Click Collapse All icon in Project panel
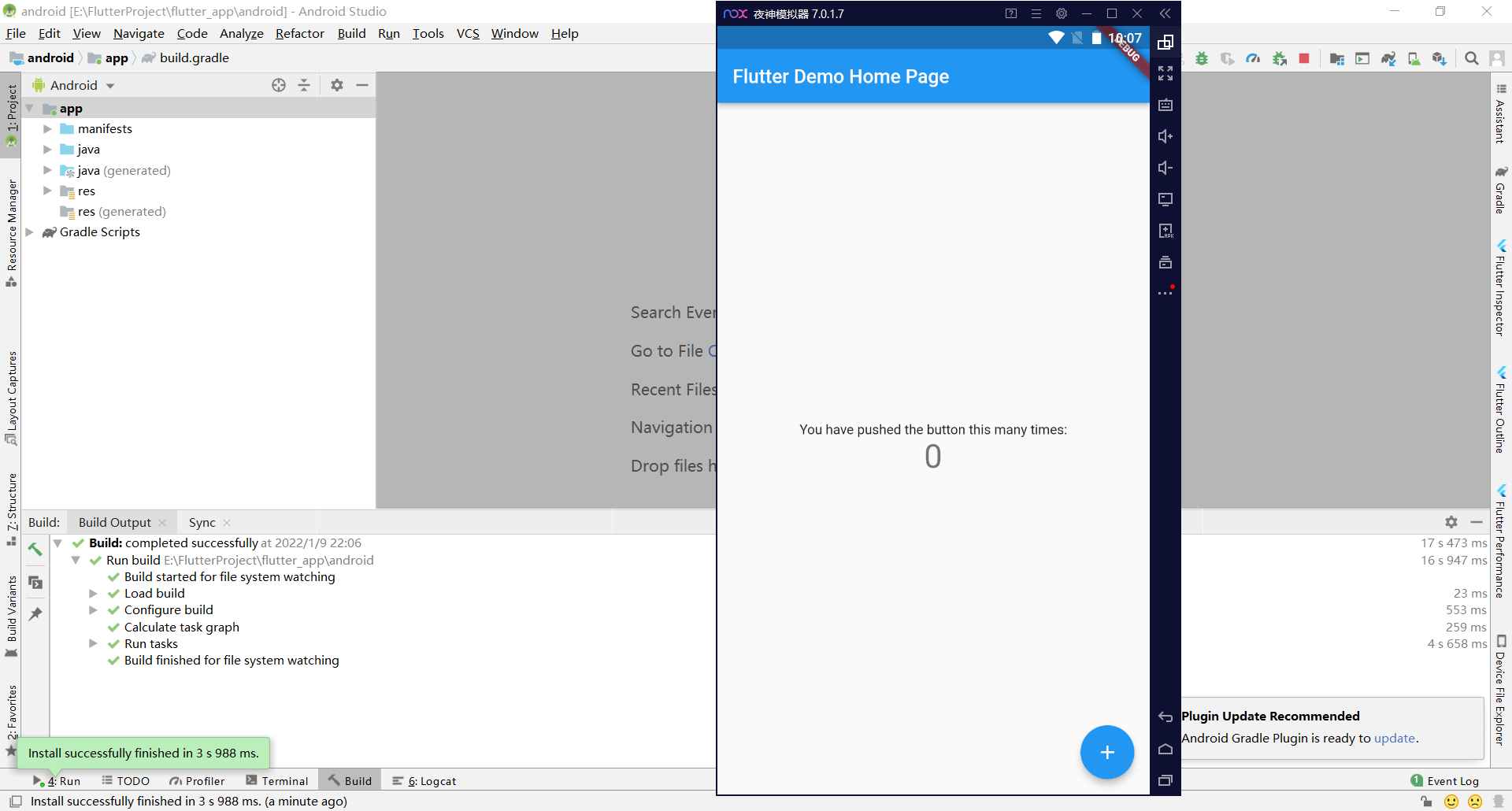This screenshot has width=1512, height=811. click(x=304, y=85)
